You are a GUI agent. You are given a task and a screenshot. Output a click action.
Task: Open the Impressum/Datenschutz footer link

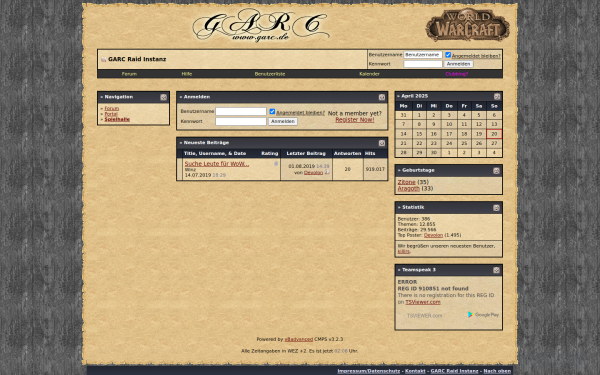pyautogui.click(x=368, y=371)
